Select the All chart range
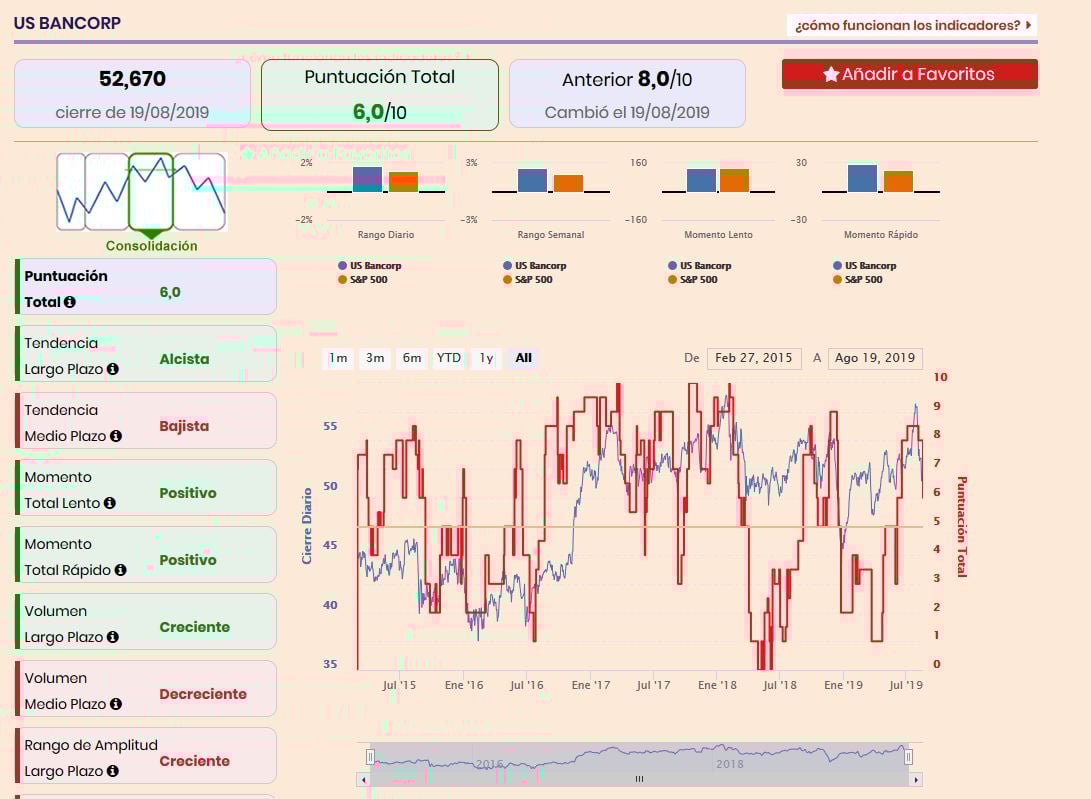 [523, 358]
